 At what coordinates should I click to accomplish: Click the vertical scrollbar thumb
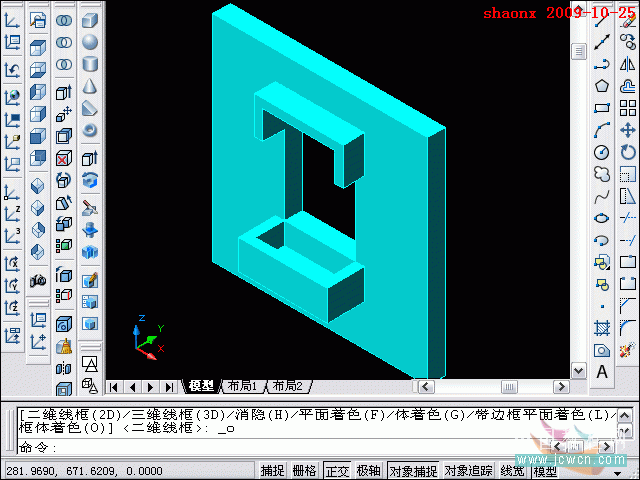579,51
